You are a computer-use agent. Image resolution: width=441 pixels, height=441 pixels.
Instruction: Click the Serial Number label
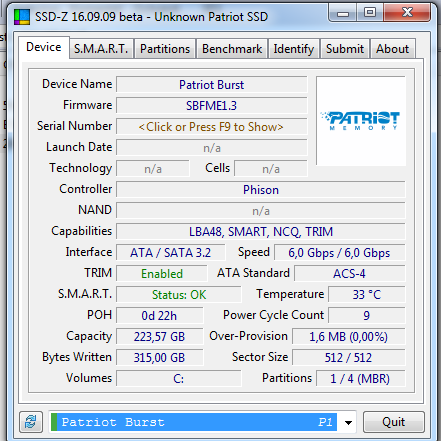coord(74,126)
